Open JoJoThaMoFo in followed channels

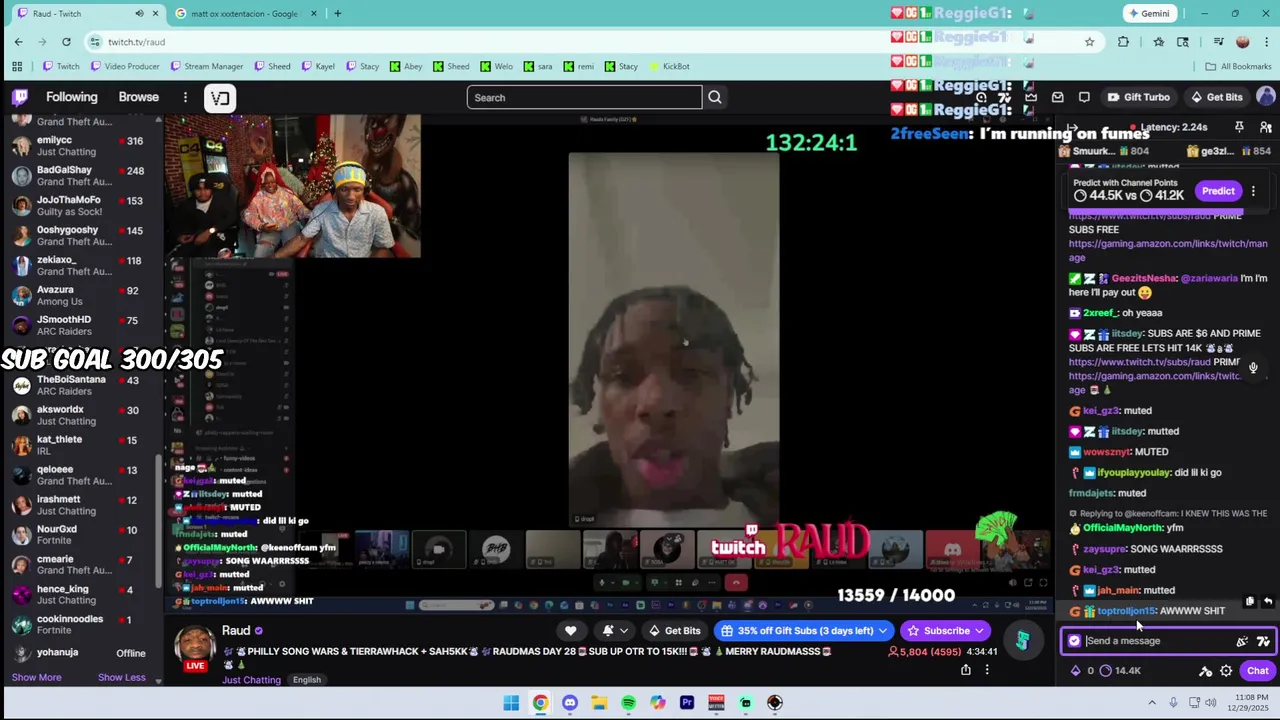pyautogui.click(x=85, y=205)
